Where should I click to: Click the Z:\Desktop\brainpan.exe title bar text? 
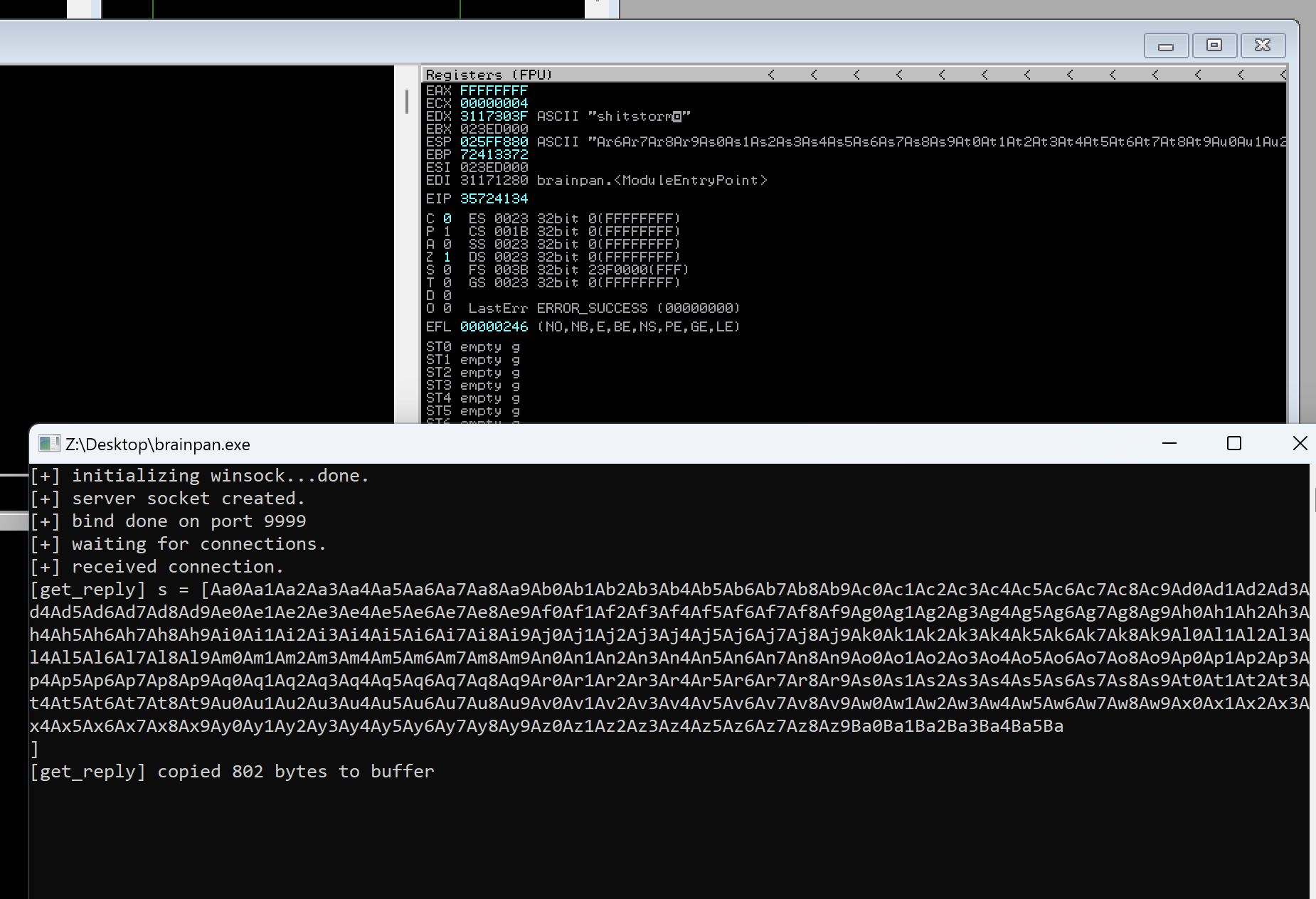tap(157, 445)
